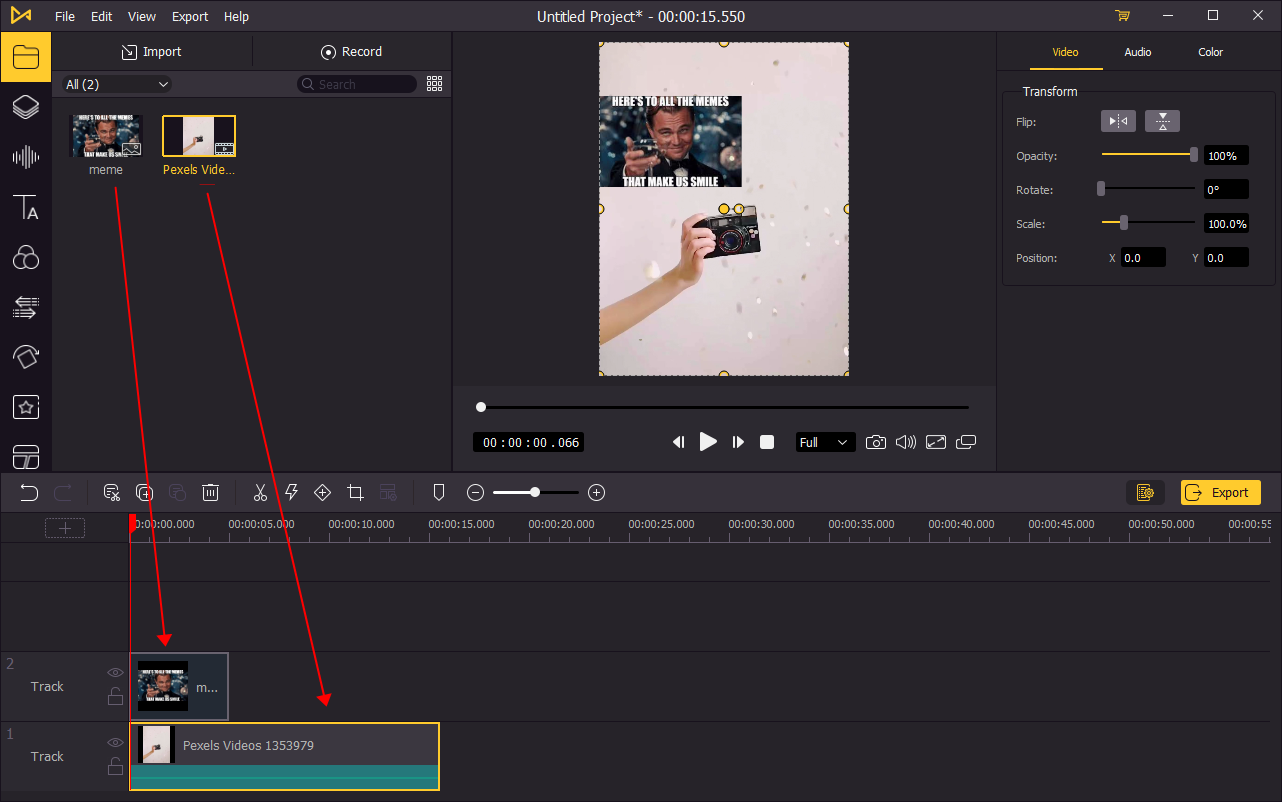Open the Transitions panel in the sidebar
The image size is (1282, 802).
[25, 307]
